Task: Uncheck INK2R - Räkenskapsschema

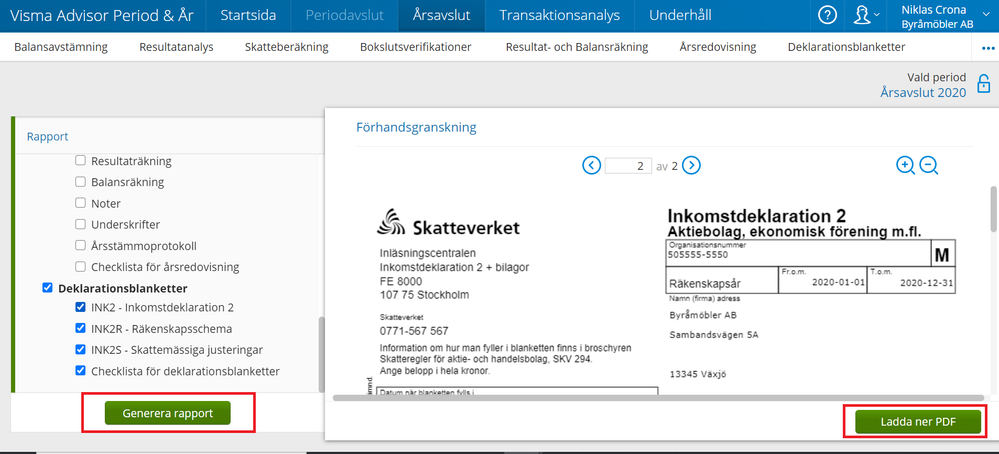Action: pyautogui.click(x=81, y=328)
